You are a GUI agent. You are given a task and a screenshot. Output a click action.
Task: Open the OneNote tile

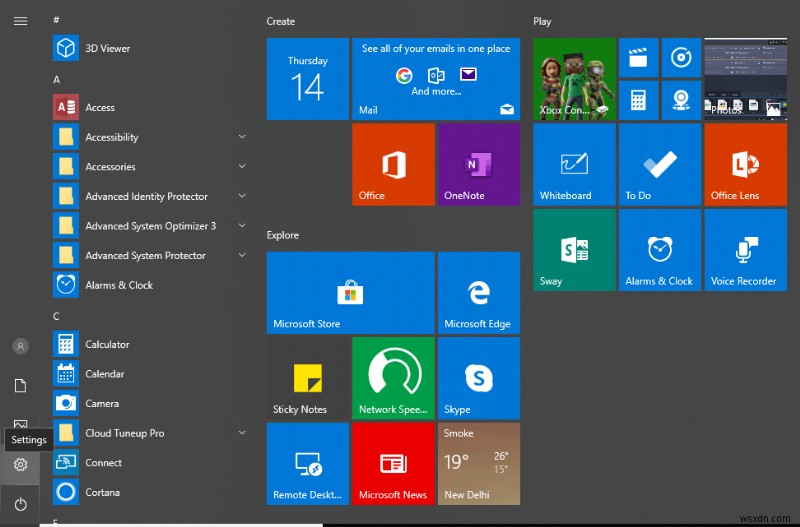point(478,164)
